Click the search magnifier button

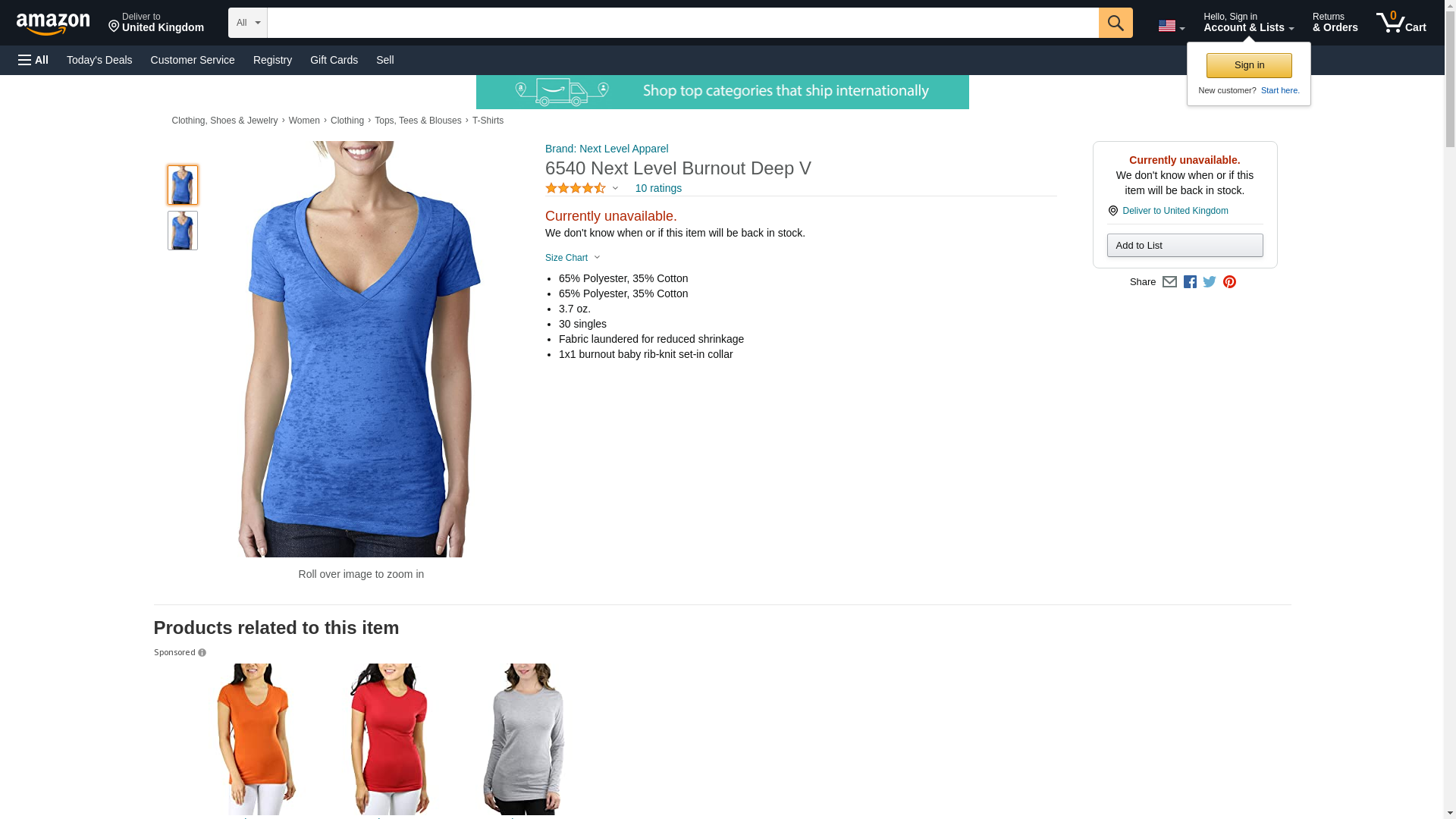[x=1115, y=23]
